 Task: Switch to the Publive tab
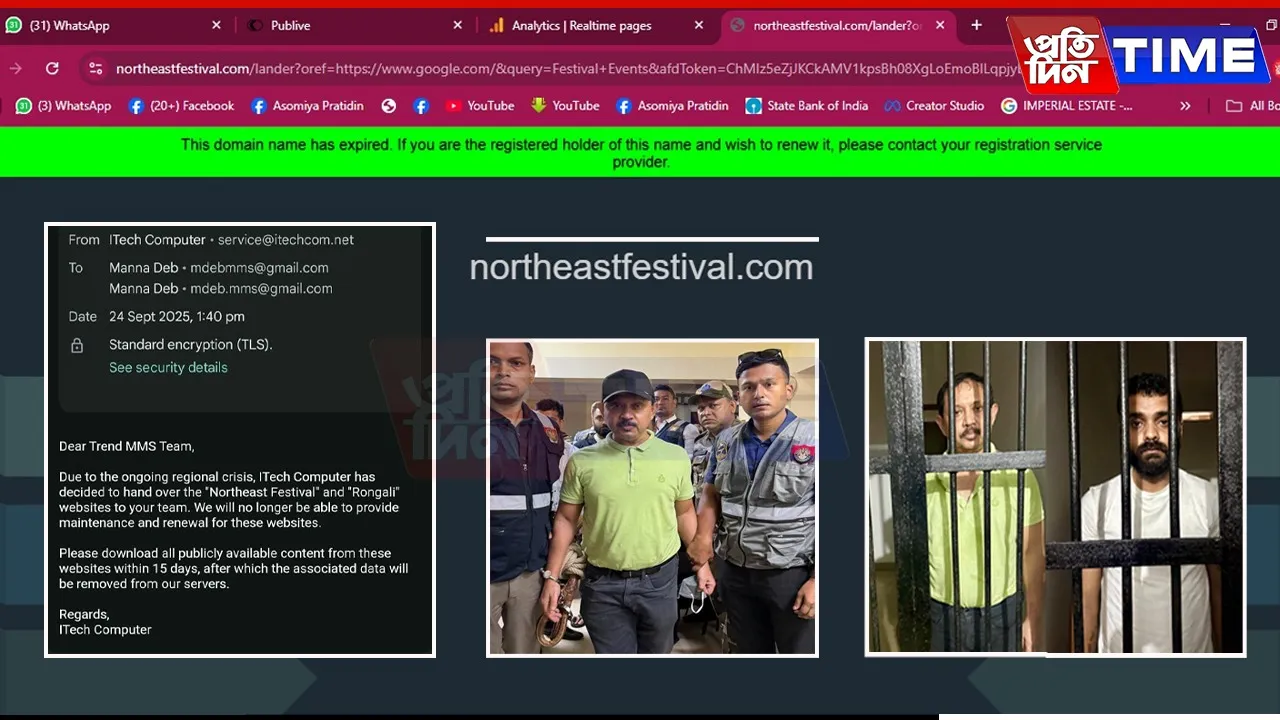click(290, 25)
